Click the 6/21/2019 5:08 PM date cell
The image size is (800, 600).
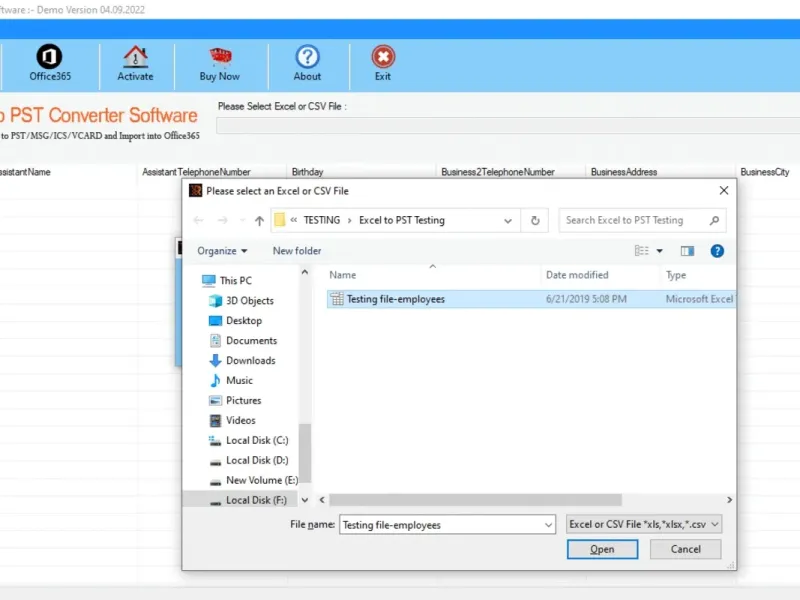(586, 299)
